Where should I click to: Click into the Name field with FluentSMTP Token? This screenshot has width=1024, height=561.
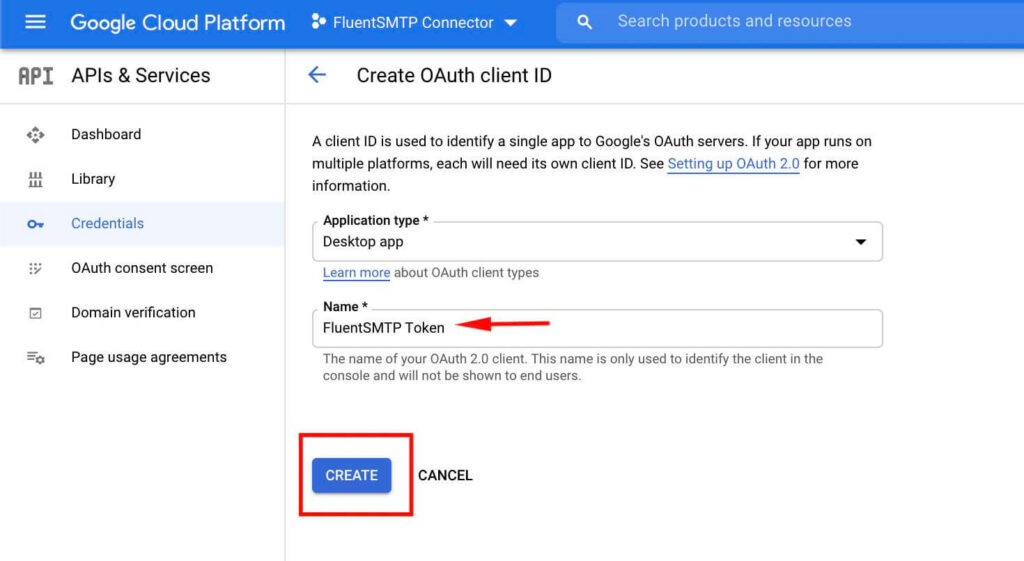point(597,328)
